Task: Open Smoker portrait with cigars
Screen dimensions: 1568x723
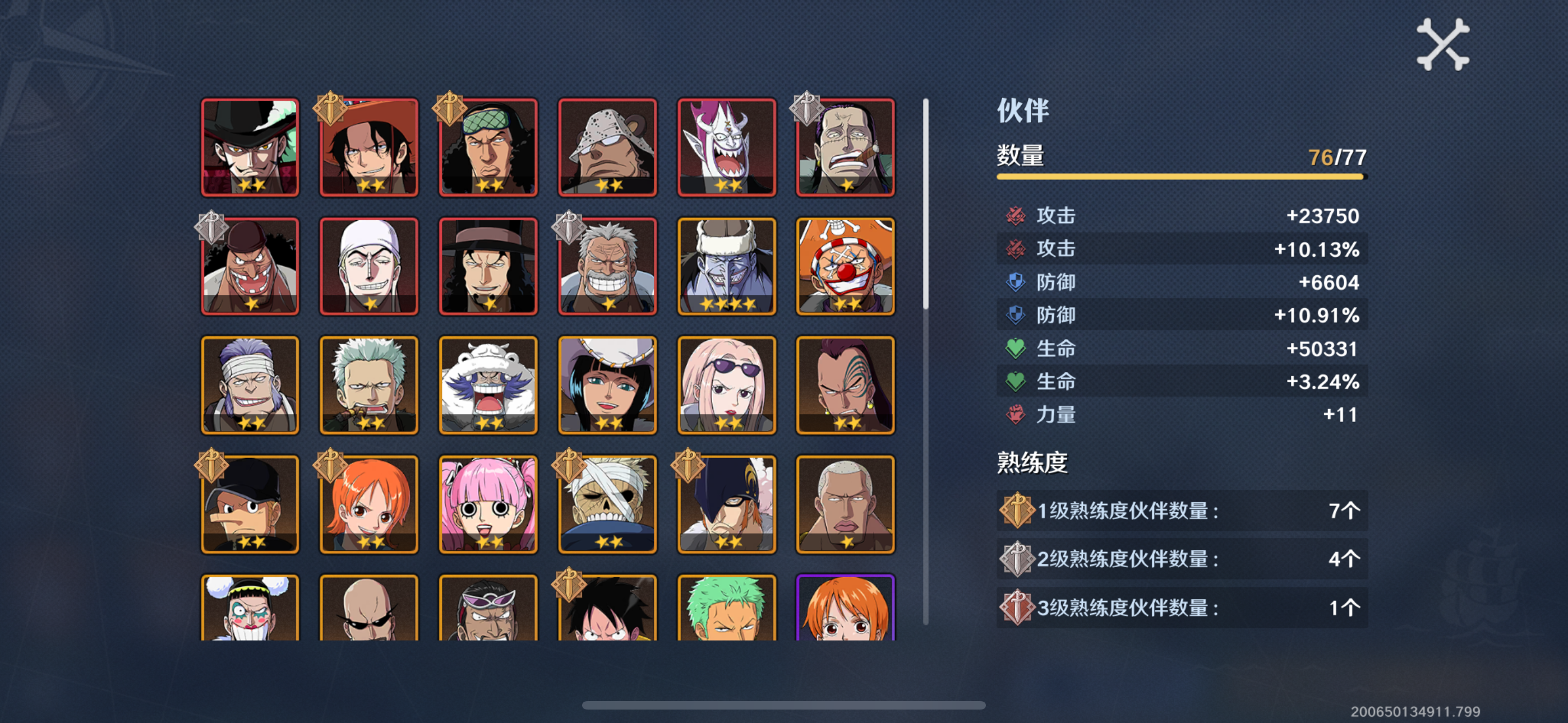Action: pos(369,385)
